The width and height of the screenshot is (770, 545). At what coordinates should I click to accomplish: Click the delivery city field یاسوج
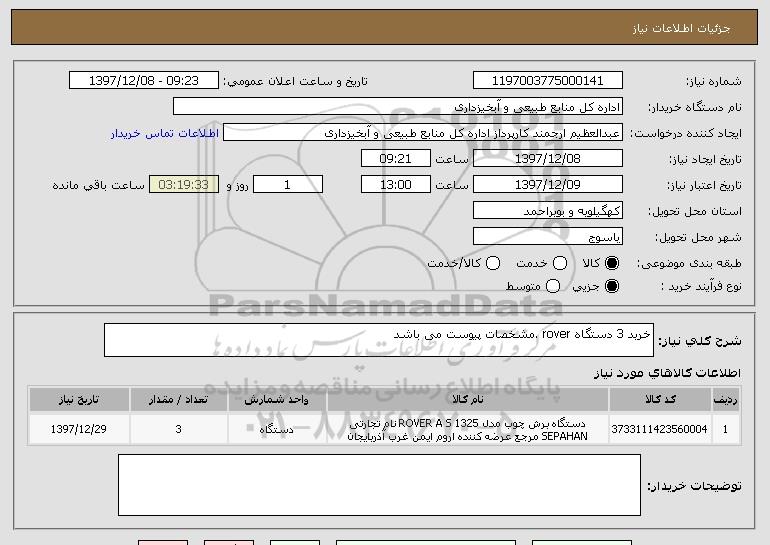pos(547,237)
